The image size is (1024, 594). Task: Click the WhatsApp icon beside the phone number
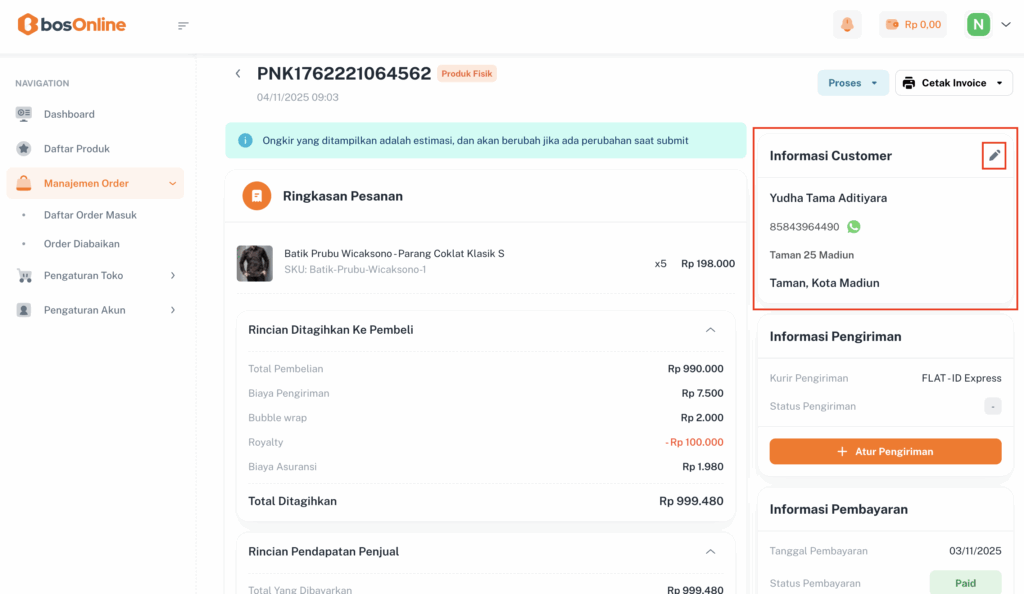853,227
